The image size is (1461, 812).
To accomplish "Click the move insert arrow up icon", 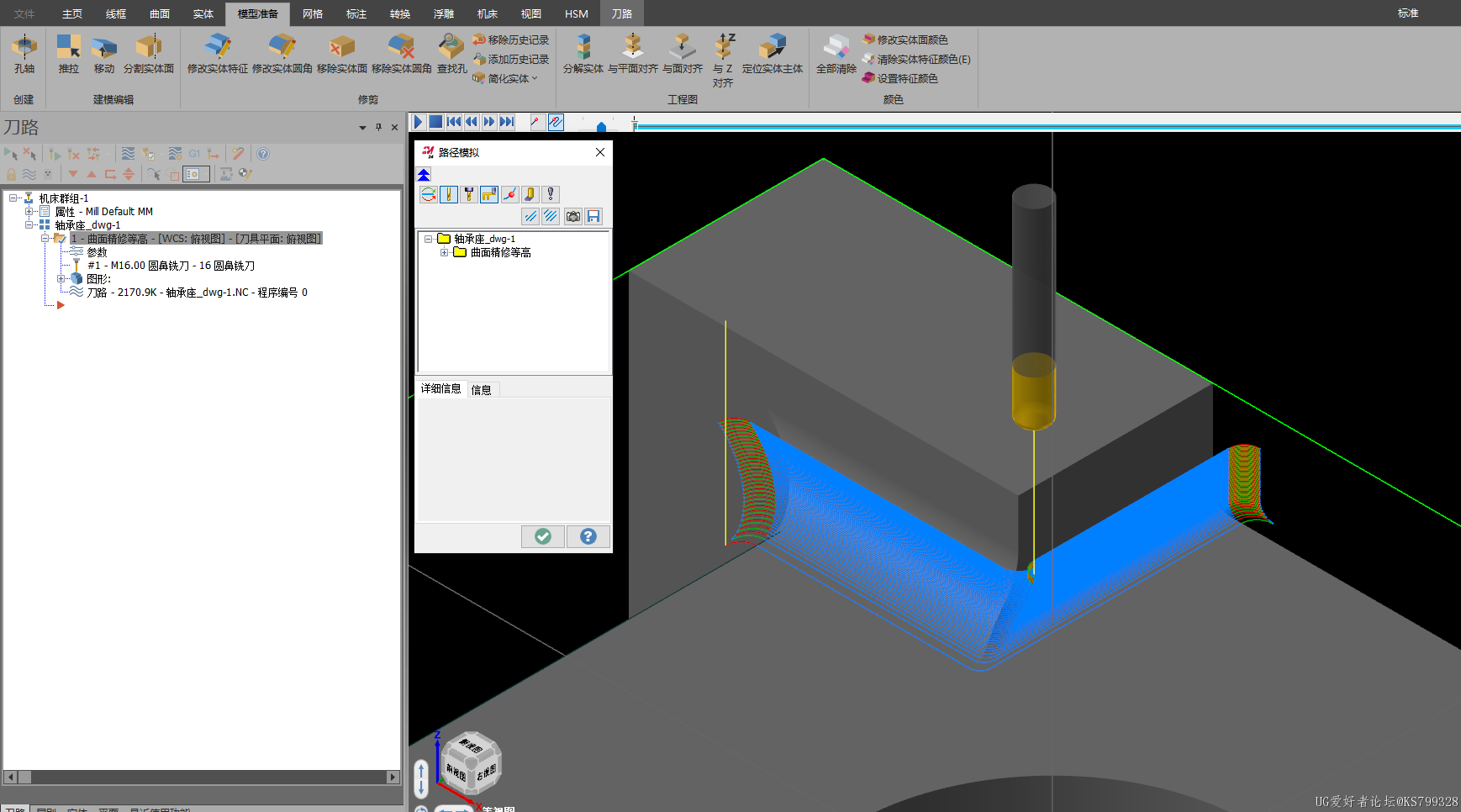I will [x=92, y=174].
